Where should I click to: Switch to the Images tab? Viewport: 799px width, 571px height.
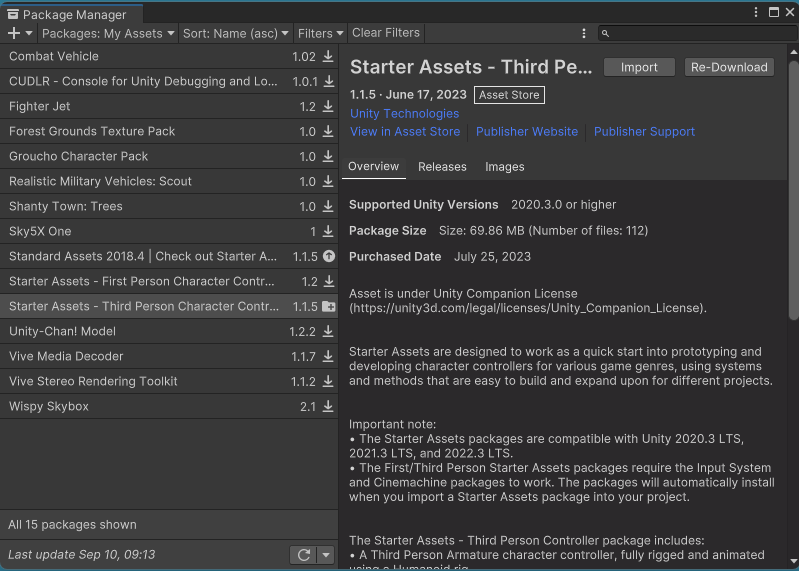click(x=505, y=167)
